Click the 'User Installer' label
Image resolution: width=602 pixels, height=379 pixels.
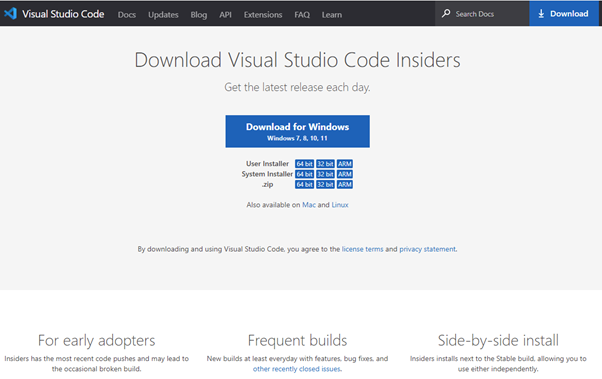pos(267,164)
